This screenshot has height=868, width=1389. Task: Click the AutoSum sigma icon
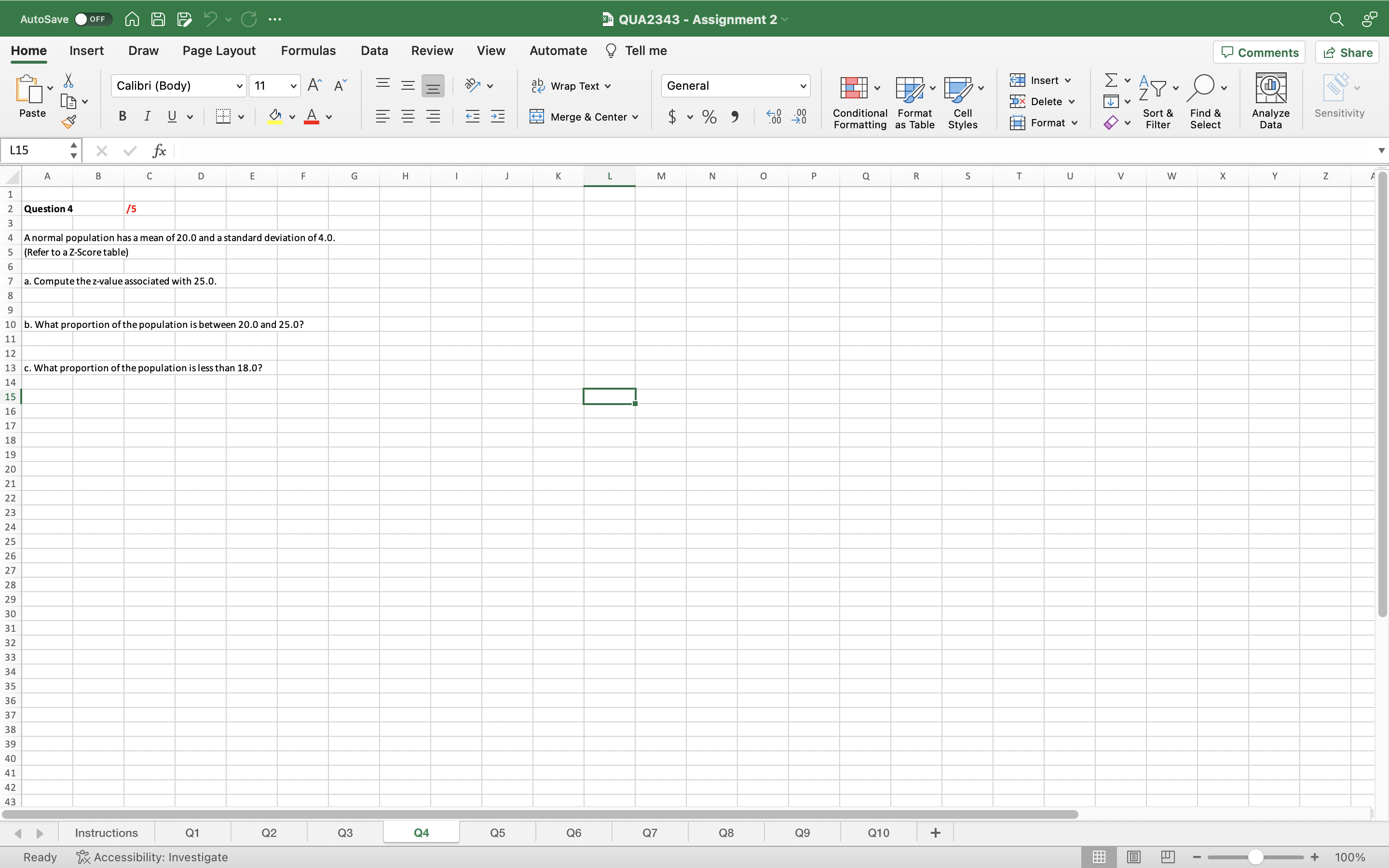1111,80
